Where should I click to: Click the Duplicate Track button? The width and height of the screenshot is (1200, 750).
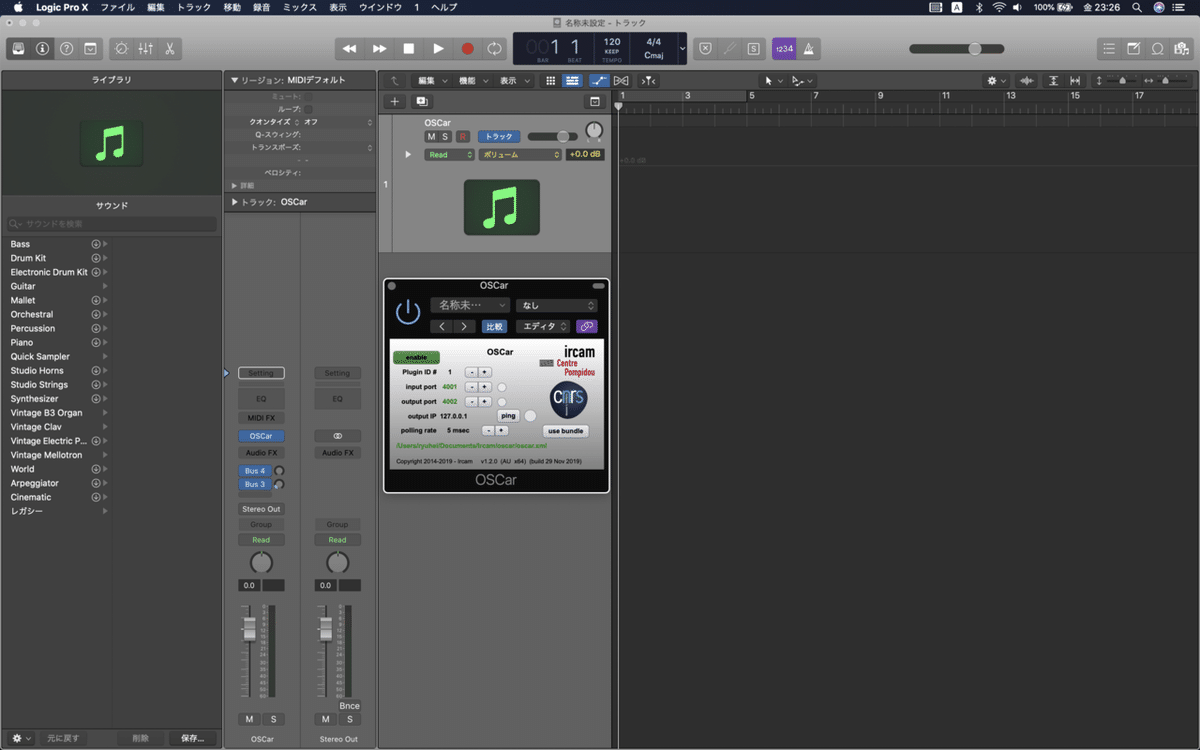(x=421, y=101)
